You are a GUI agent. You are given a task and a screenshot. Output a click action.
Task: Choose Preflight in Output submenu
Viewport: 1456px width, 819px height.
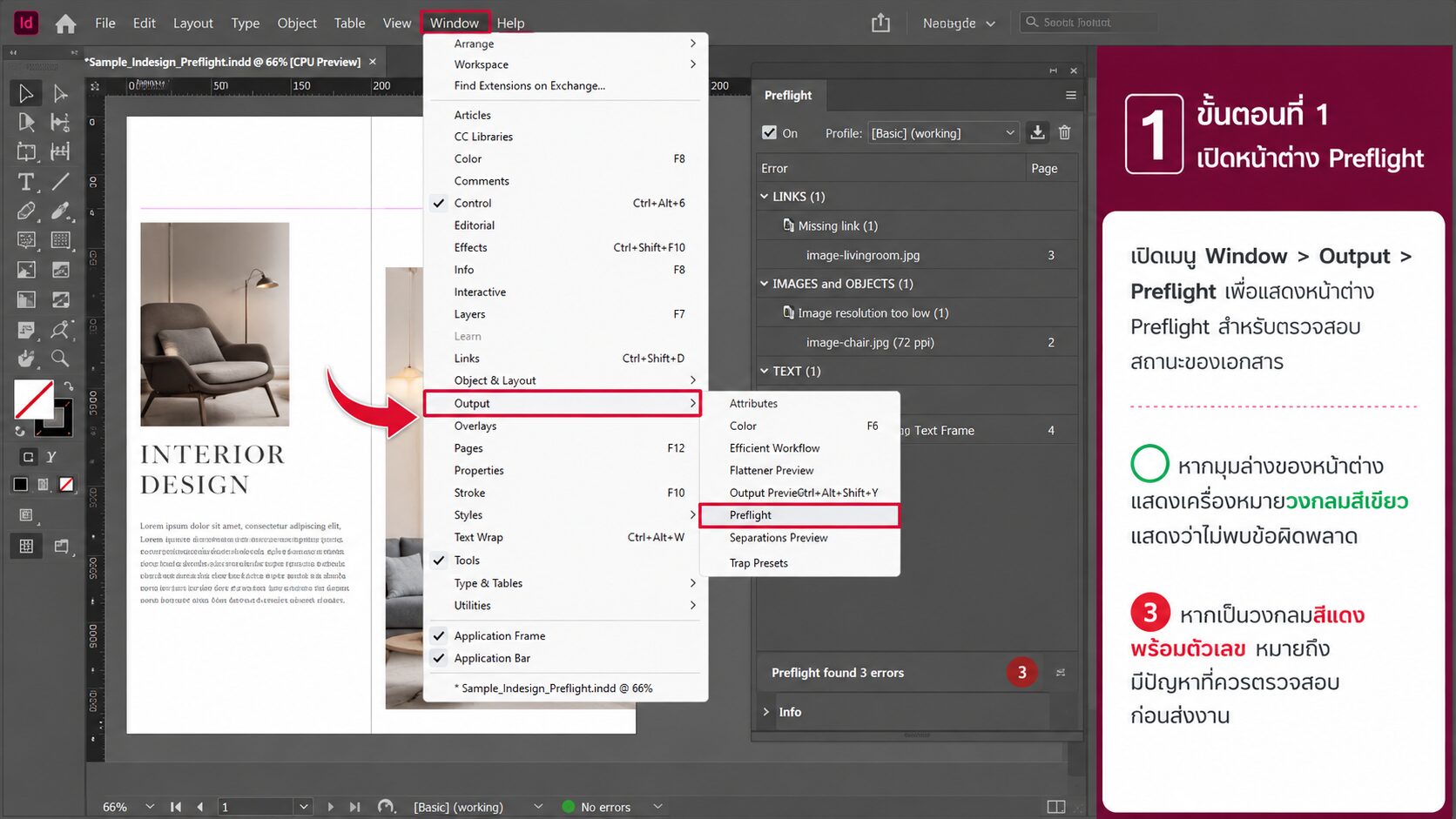click(x=799, y=515)
